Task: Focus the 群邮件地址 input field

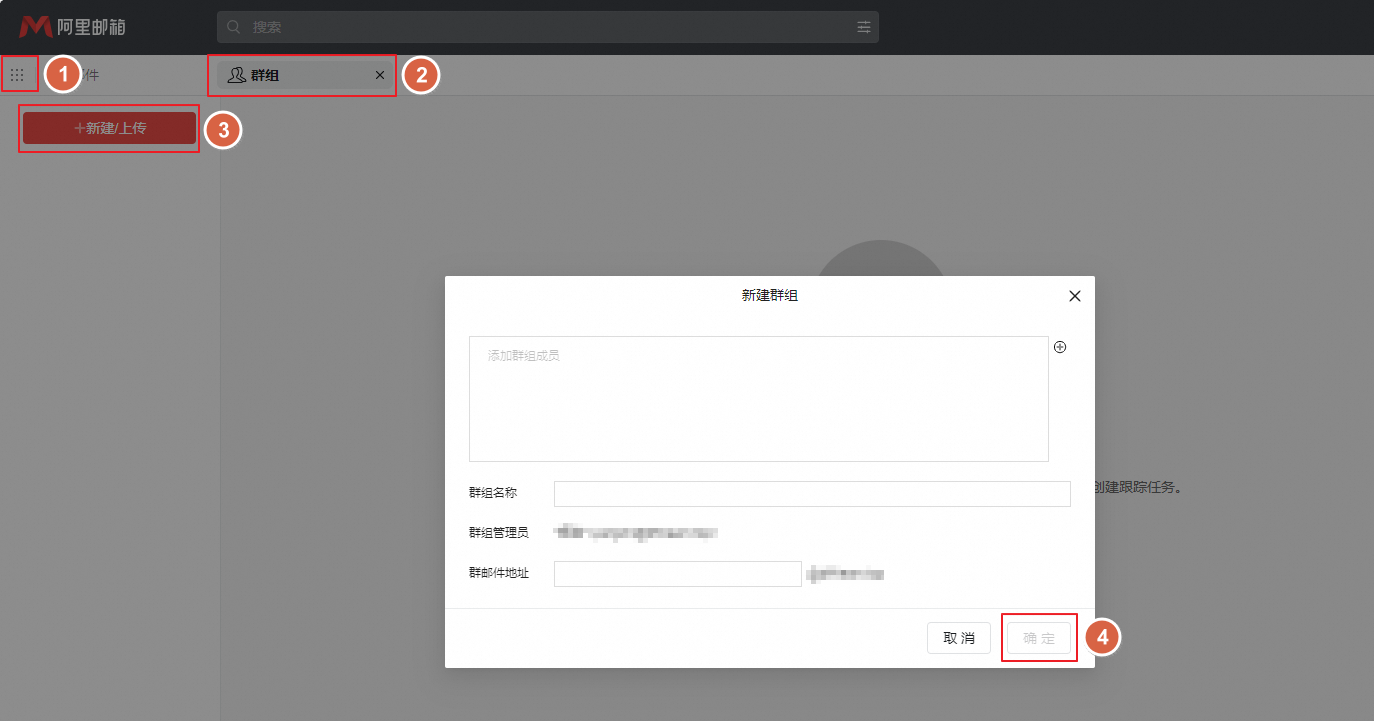Action: click(677, 574)
